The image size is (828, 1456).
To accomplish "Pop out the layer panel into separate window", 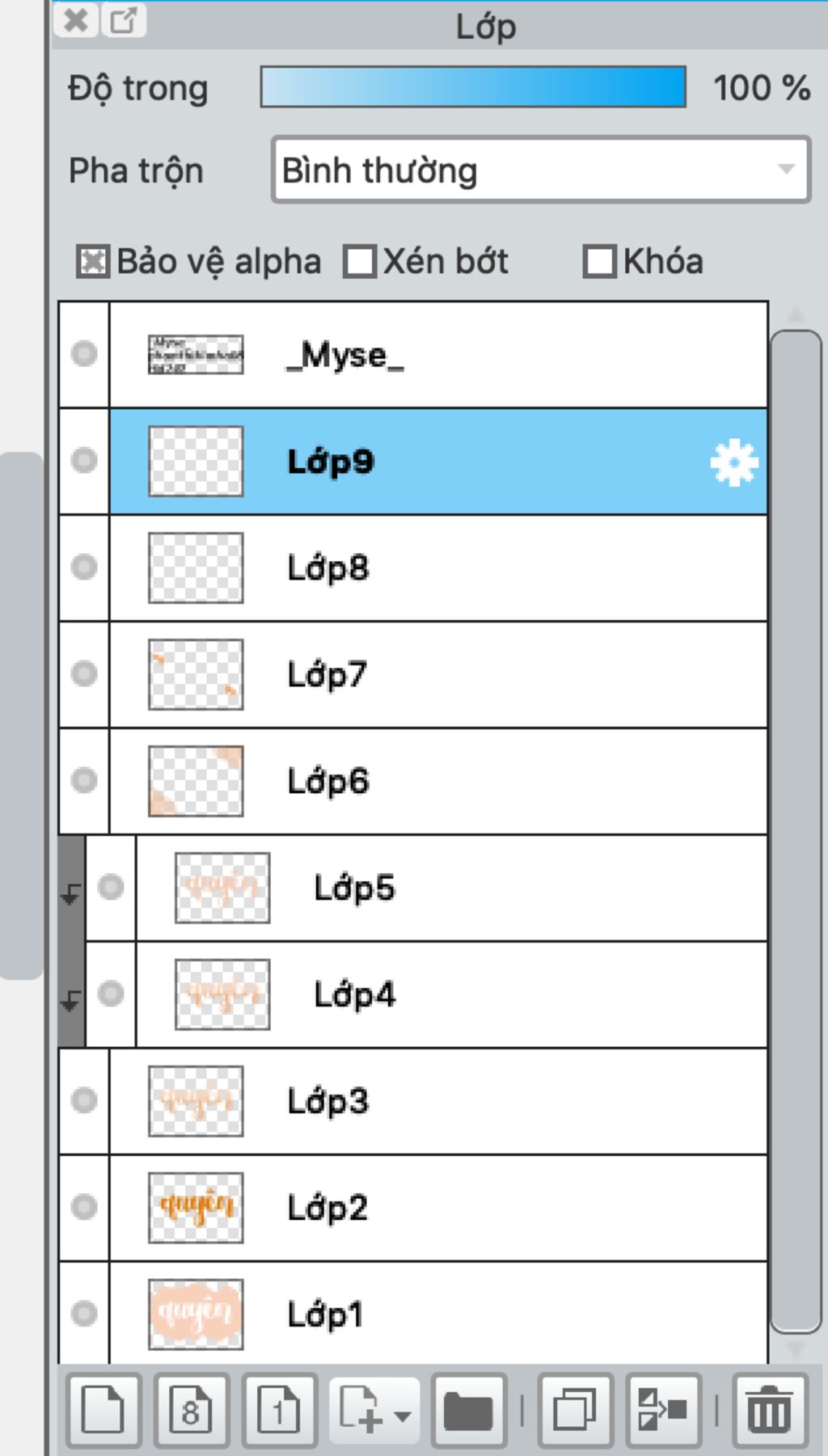I will pos(124,19).
